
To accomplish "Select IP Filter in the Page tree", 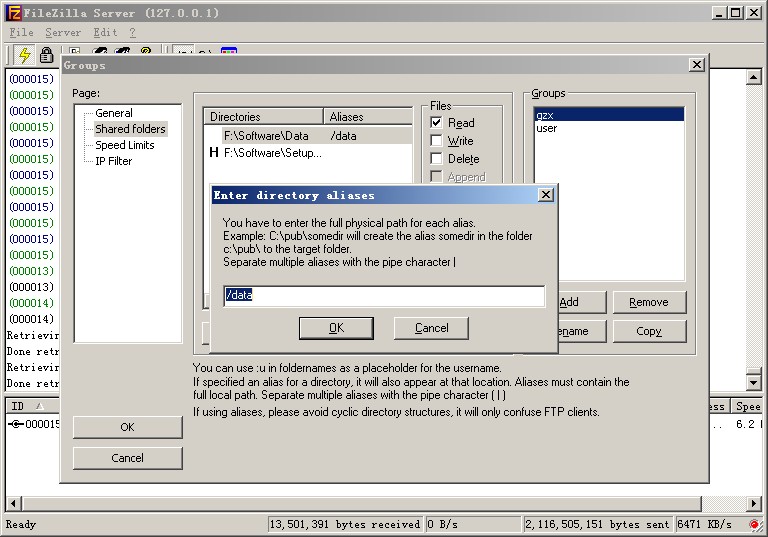I will 114,161.
